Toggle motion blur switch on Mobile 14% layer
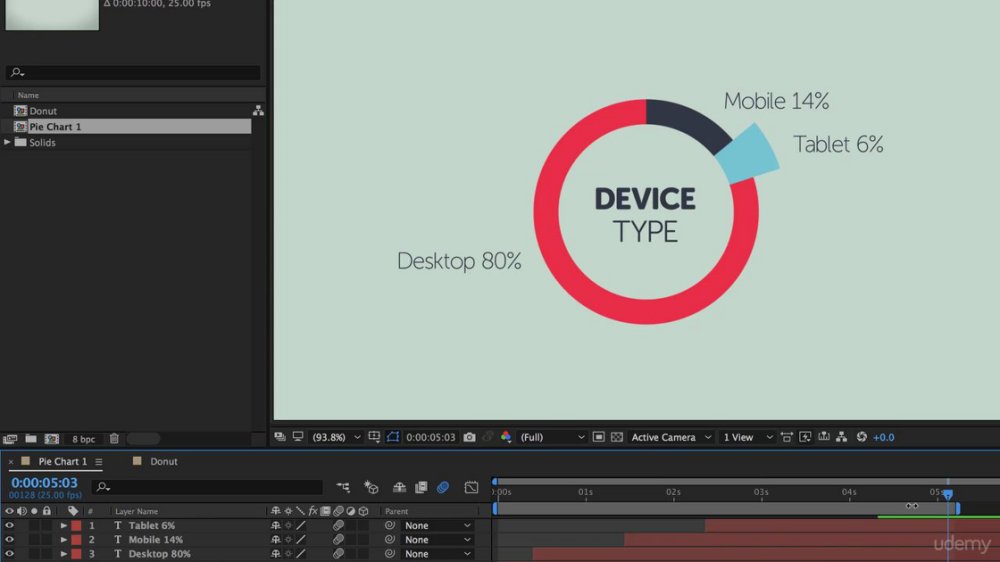This screenshot has width=1000, height=562. 339,540
